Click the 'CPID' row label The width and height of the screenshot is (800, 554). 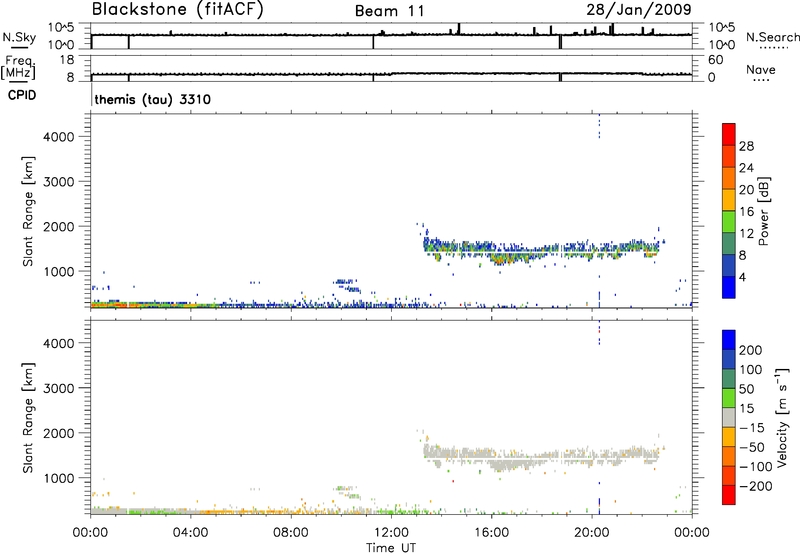[x=22, y=95]
